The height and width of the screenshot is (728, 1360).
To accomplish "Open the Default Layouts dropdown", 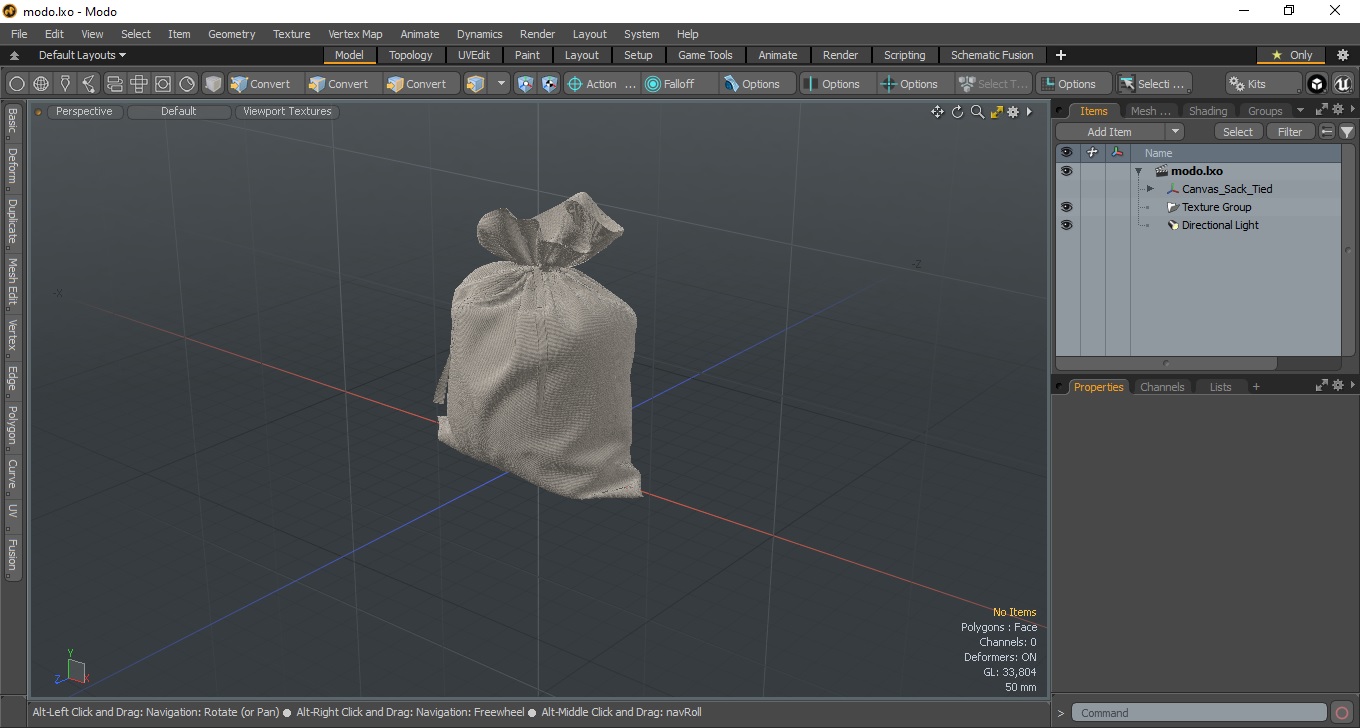I will click(82, 55).
